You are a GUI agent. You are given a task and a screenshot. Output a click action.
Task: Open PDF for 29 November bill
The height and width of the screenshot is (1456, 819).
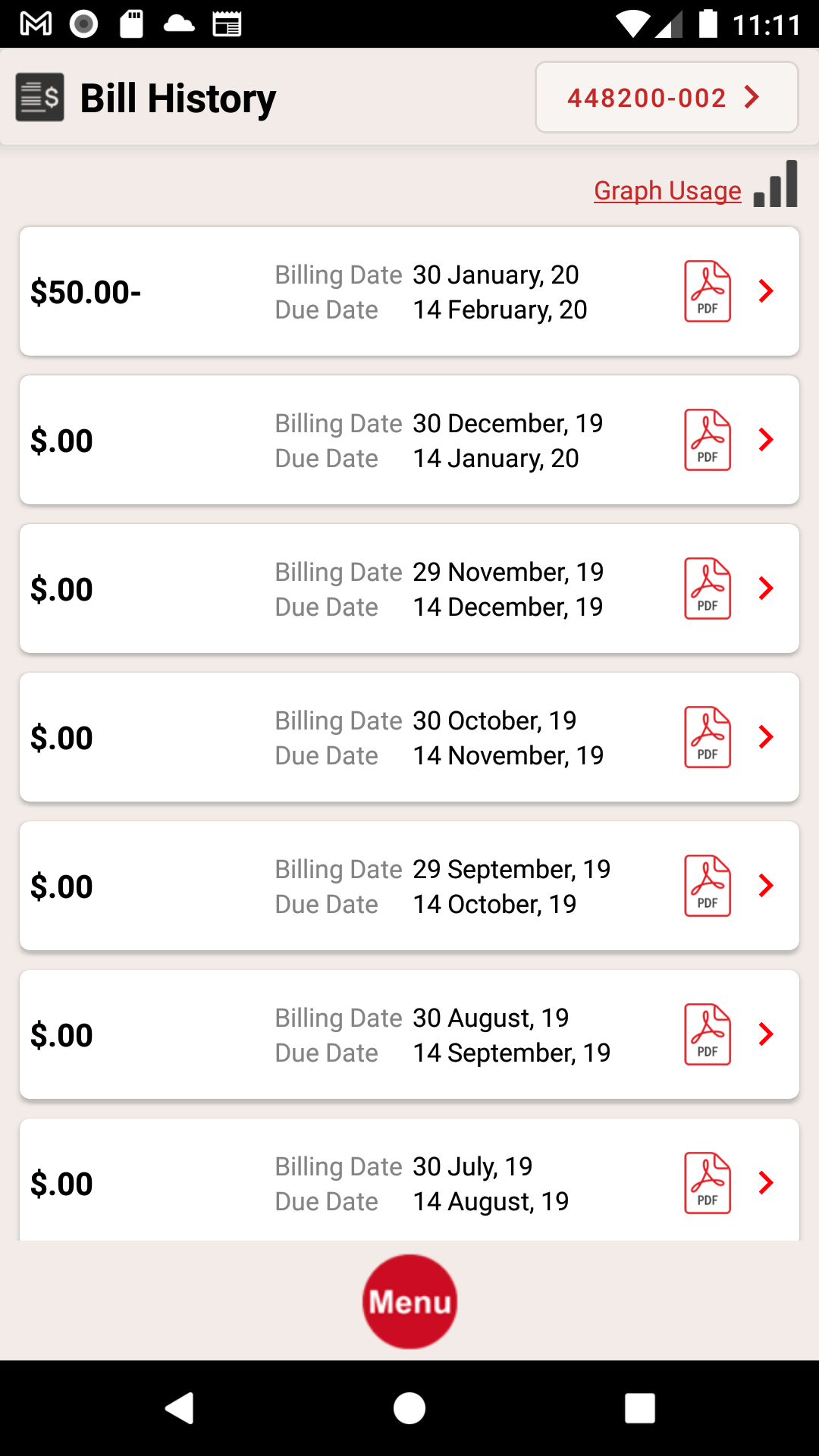click(x=708, y=589)
